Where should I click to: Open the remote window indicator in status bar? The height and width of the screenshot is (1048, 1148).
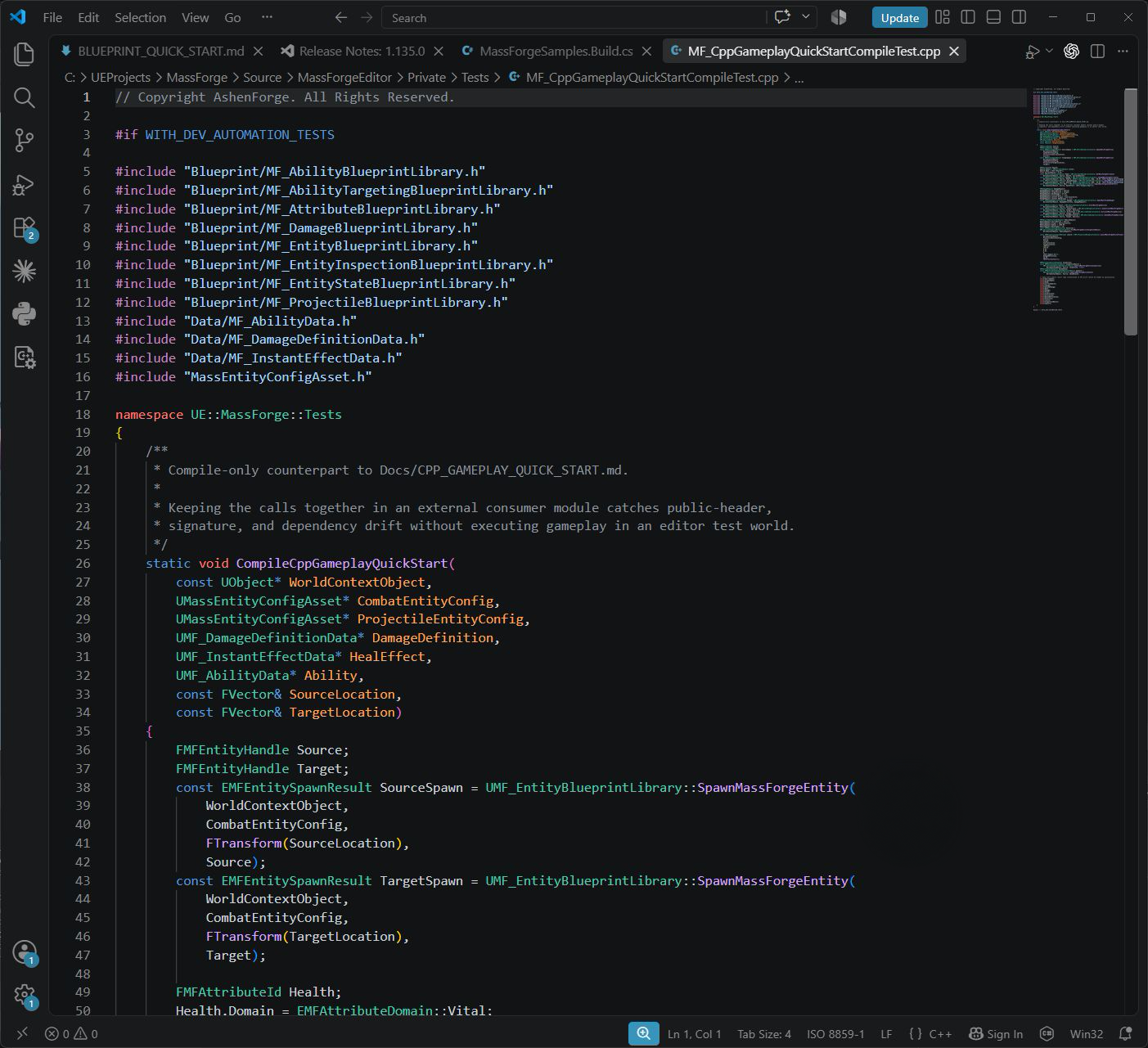click(22, 1033)
